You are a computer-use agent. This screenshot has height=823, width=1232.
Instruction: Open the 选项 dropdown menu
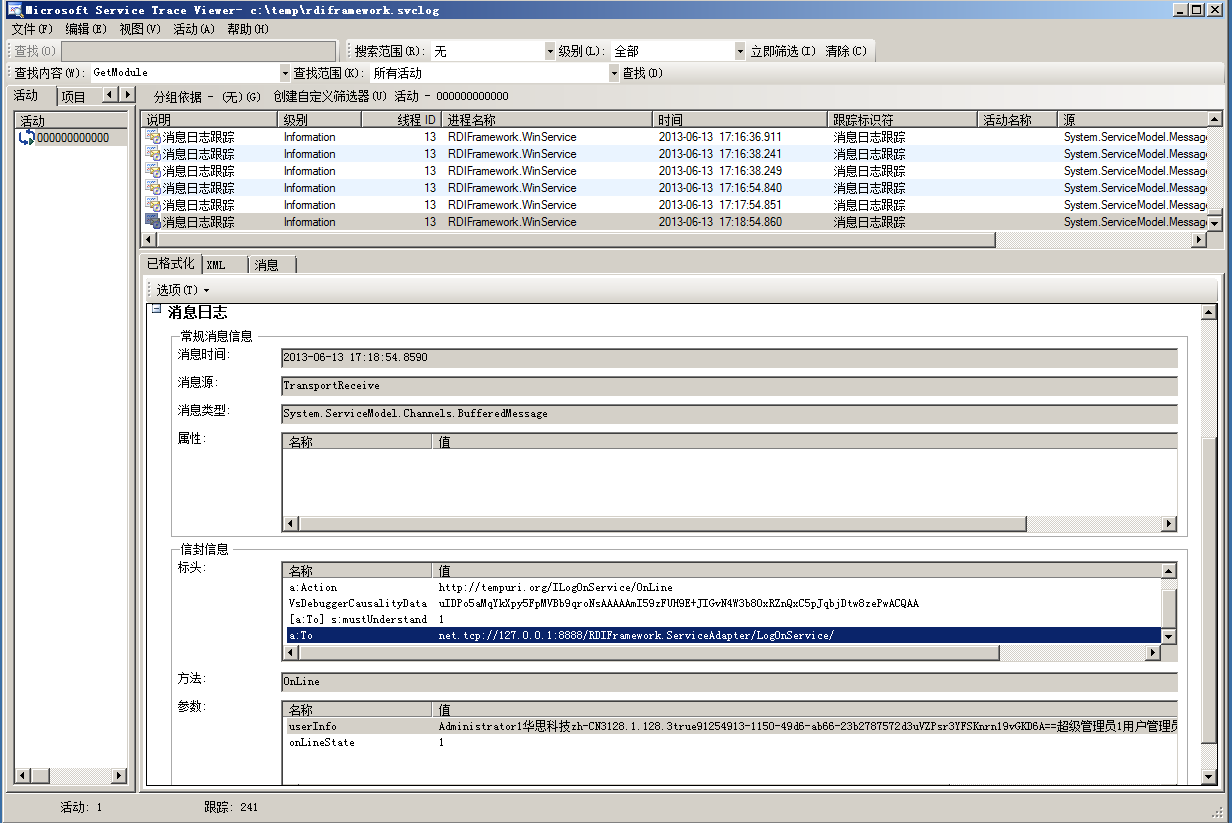coord(182,290)
